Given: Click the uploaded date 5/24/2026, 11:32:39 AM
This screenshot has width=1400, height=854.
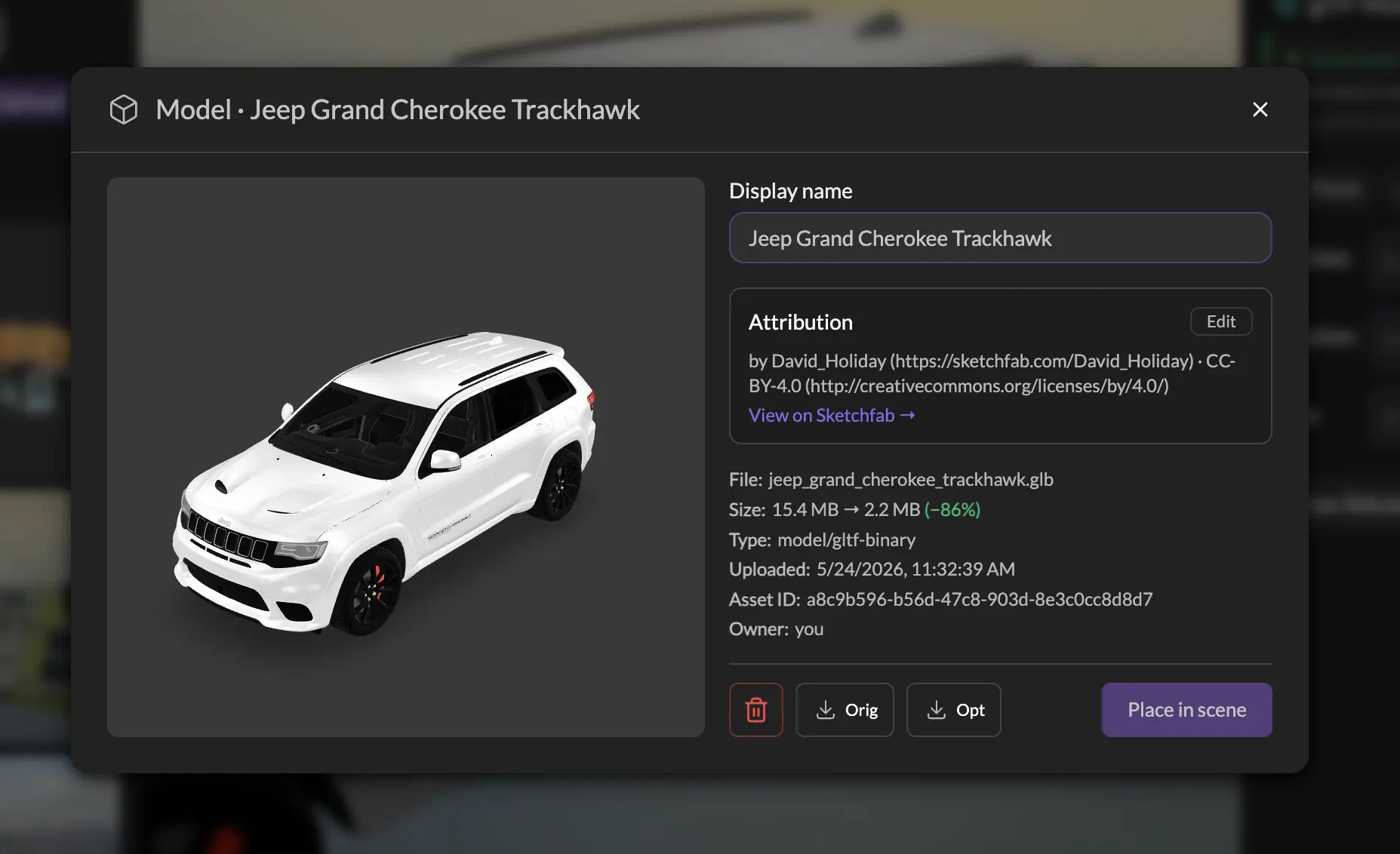Looking at the screenshot, I should pos(915,570).
